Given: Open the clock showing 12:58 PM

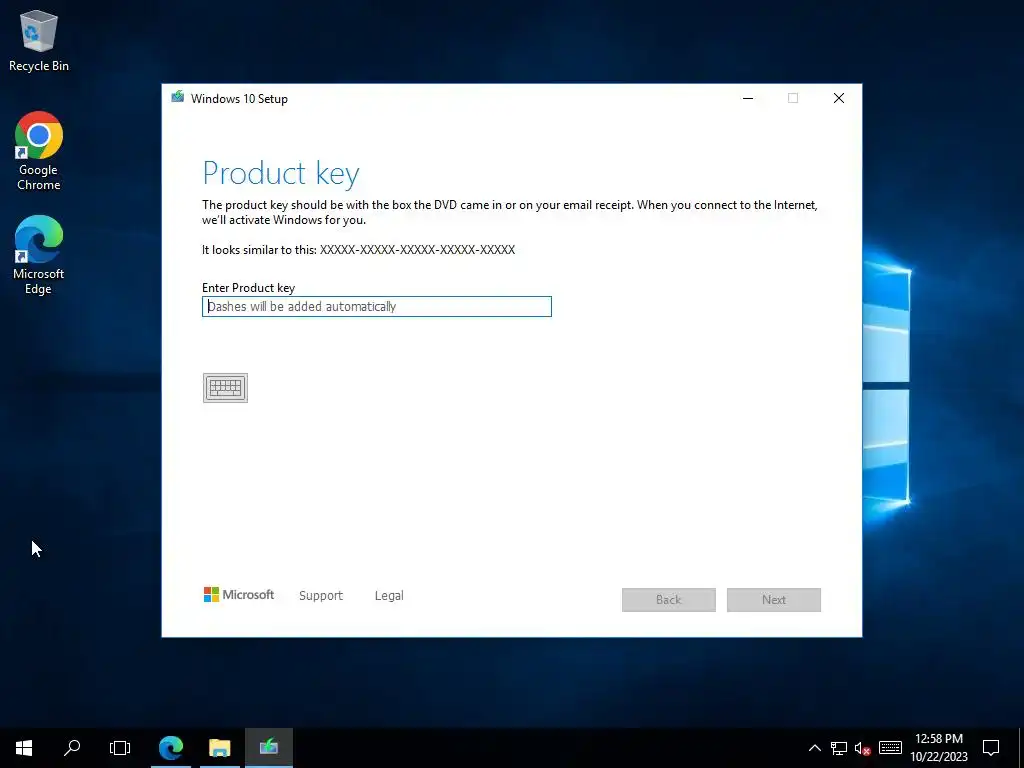Looking at the screenshot, I should (x=938, y=748).
